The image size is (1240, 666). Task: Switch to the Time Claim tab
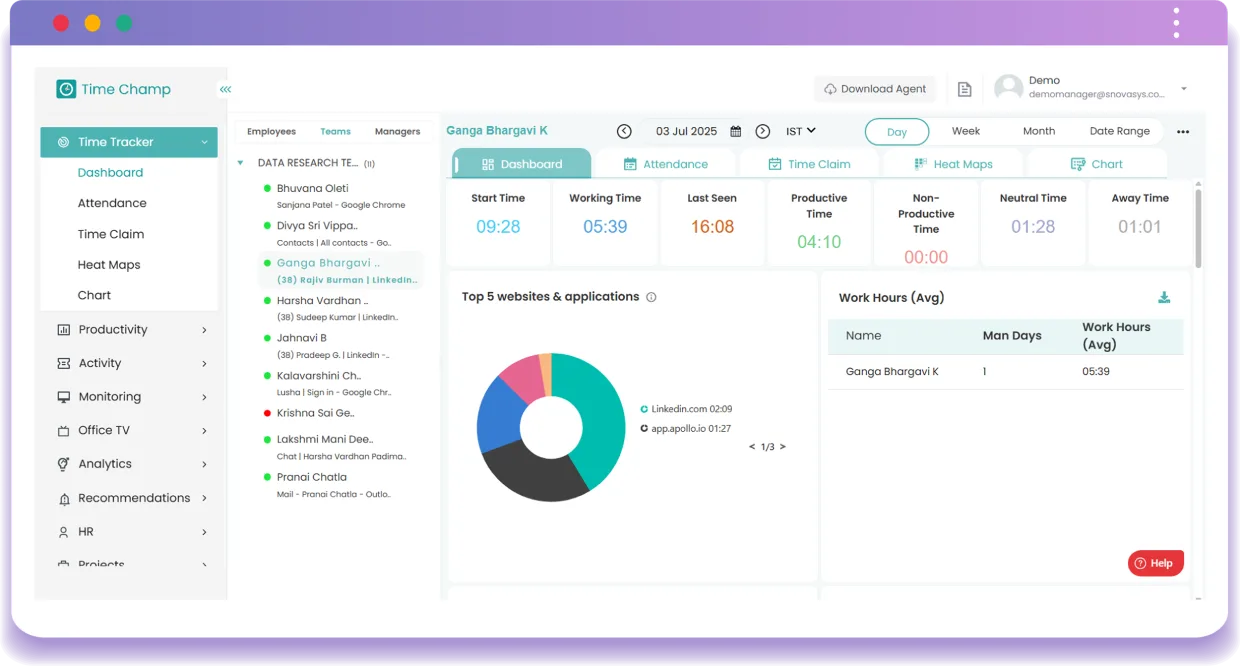click(809, 164)
